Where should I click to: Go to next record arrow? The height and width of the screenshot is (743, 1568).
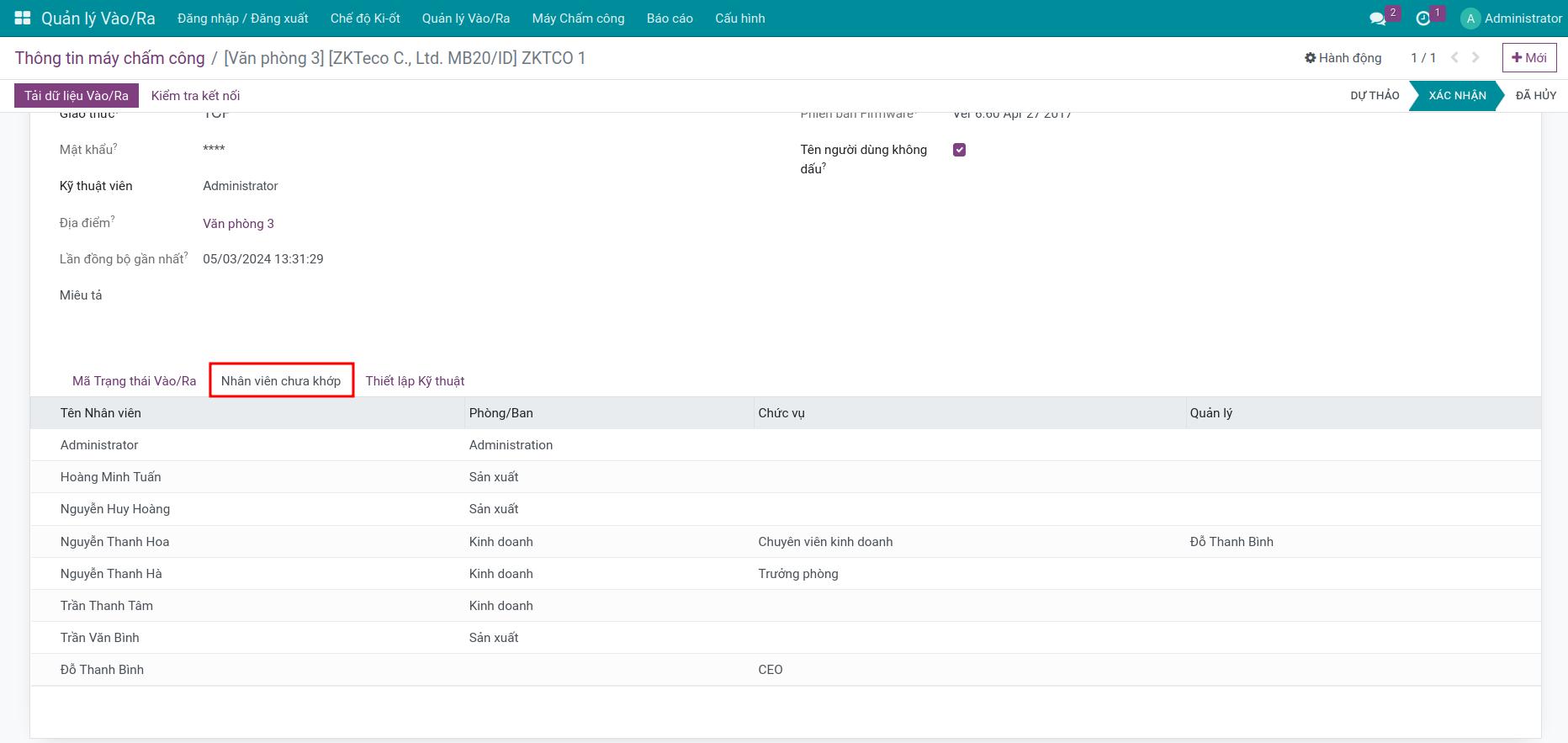1475,58
